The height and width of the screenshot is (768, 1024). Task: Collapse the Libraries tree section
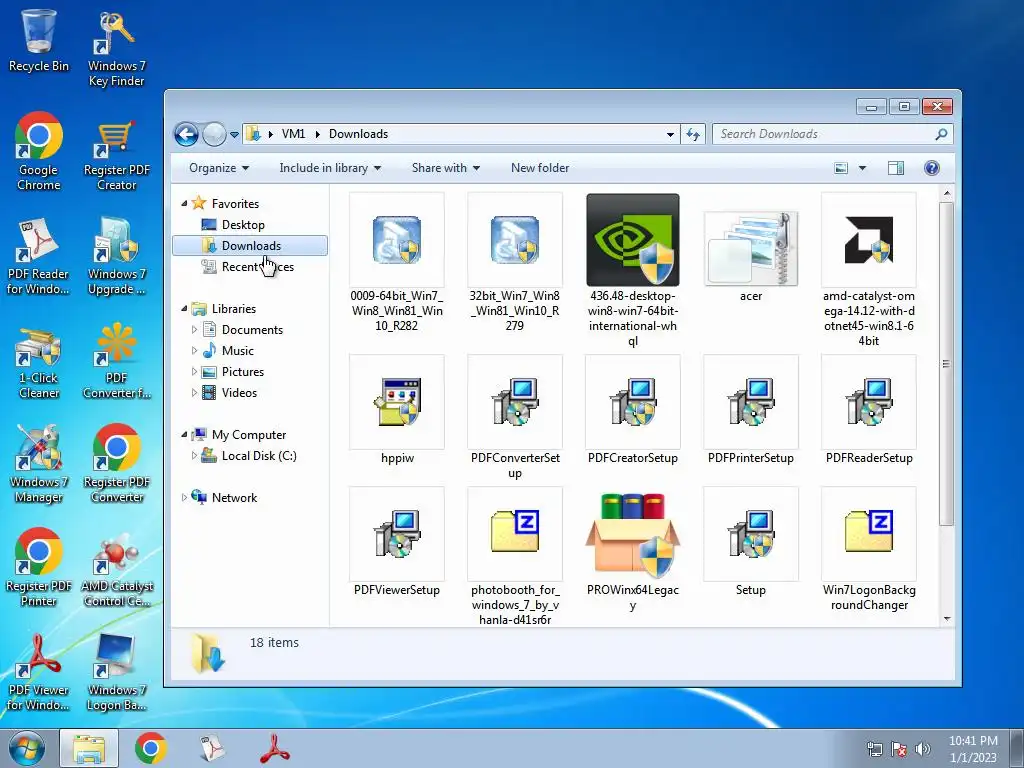pyautogui.click(x=184, y=309)
